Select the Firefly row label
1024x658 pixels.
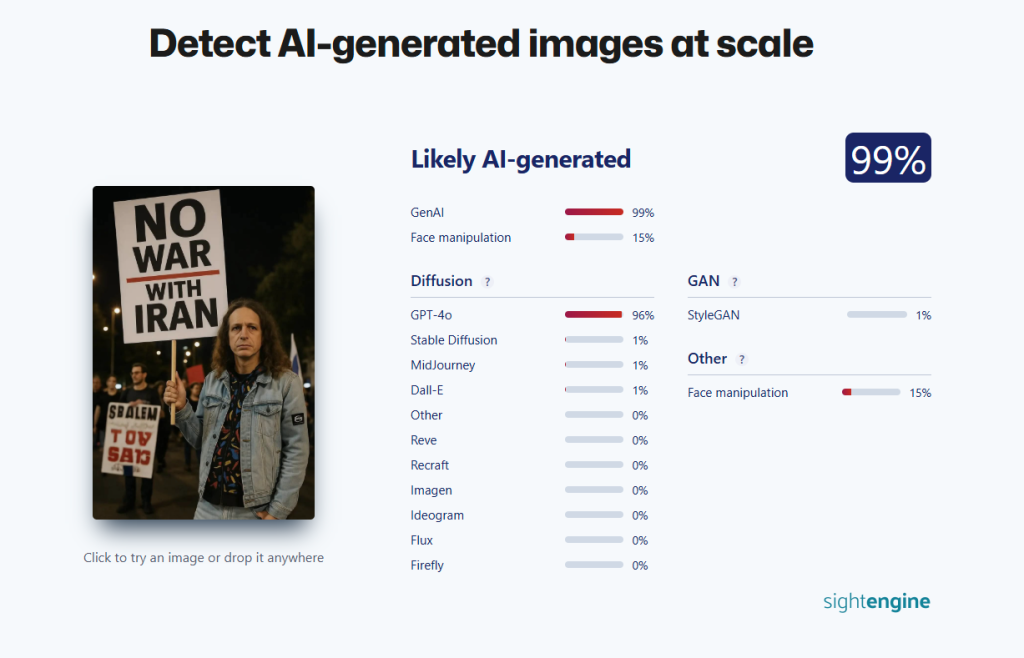(427, 565)
